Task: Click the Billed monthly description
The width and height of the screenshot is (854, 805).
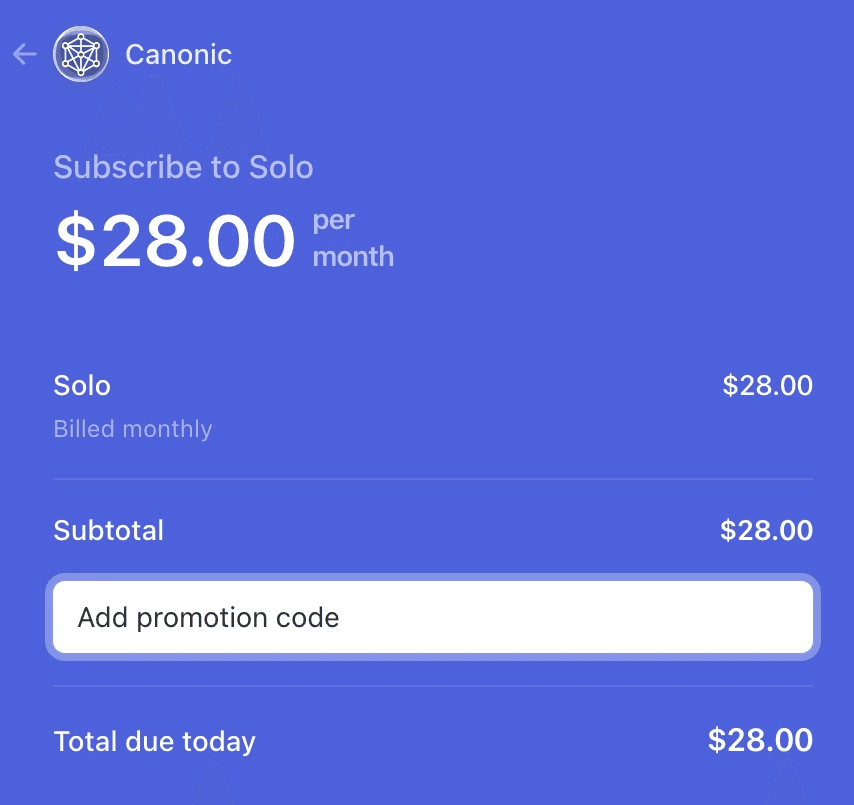Action: click(x=133, y=429)
